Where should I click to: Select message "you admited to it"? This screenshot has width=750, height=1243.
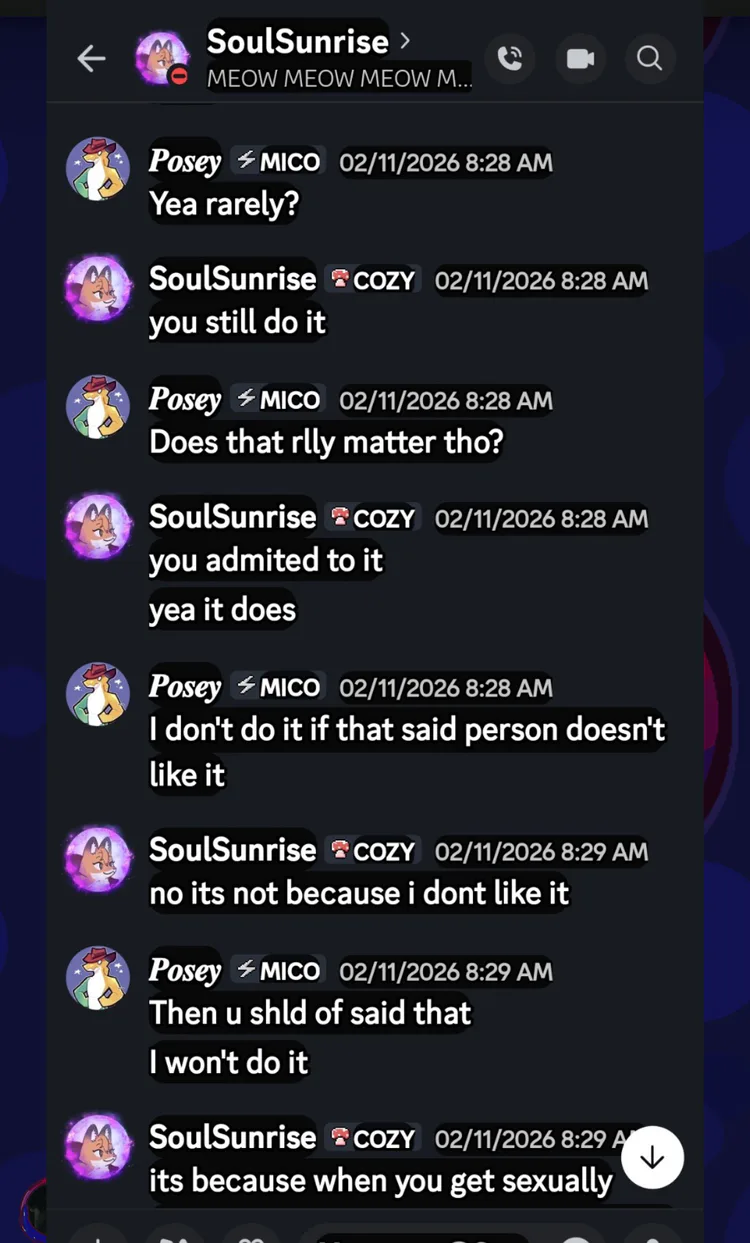pos(266,560)
